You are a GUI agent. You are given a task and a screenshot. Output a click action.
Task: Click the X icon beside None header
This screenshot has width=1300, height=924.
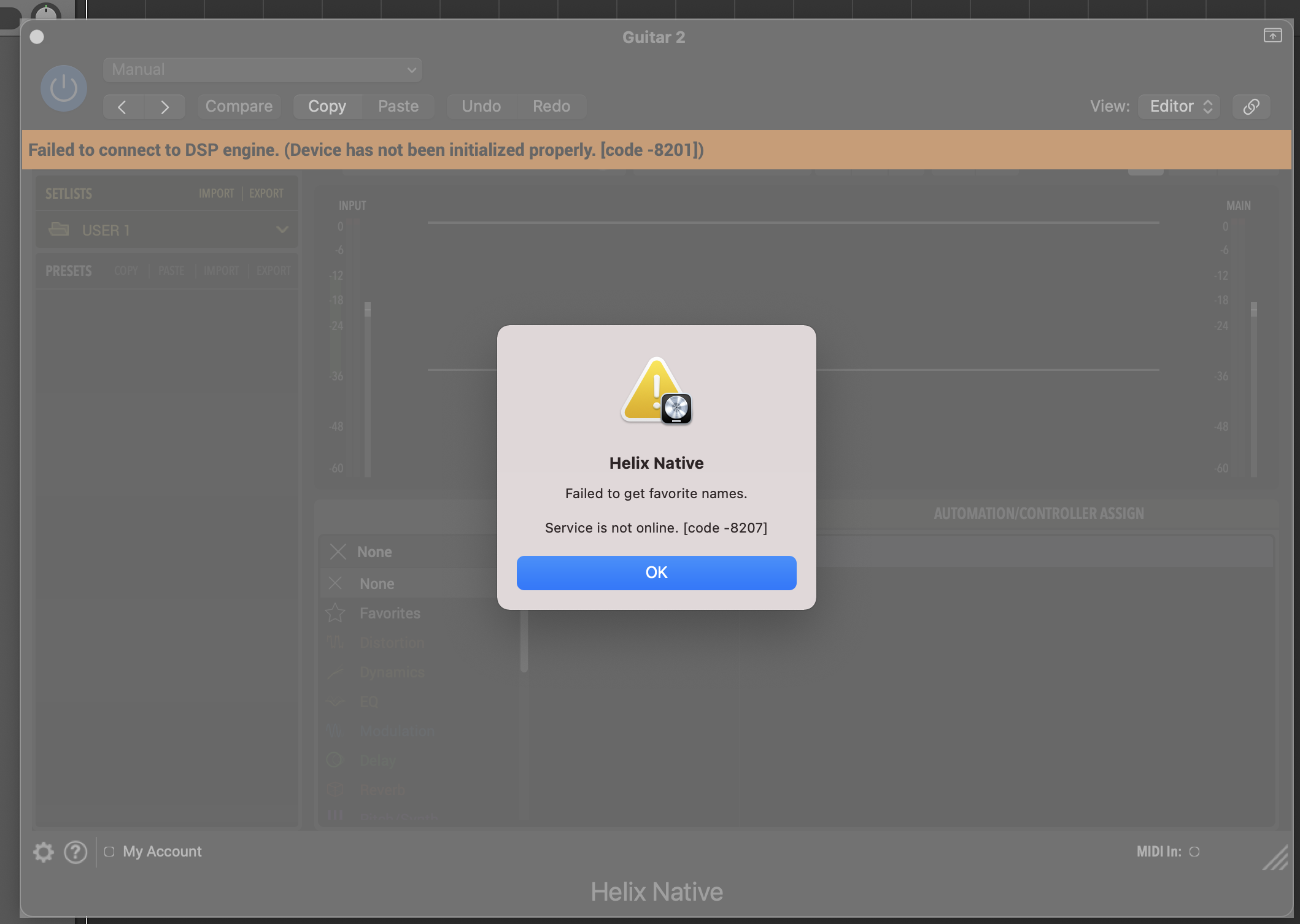338,552
